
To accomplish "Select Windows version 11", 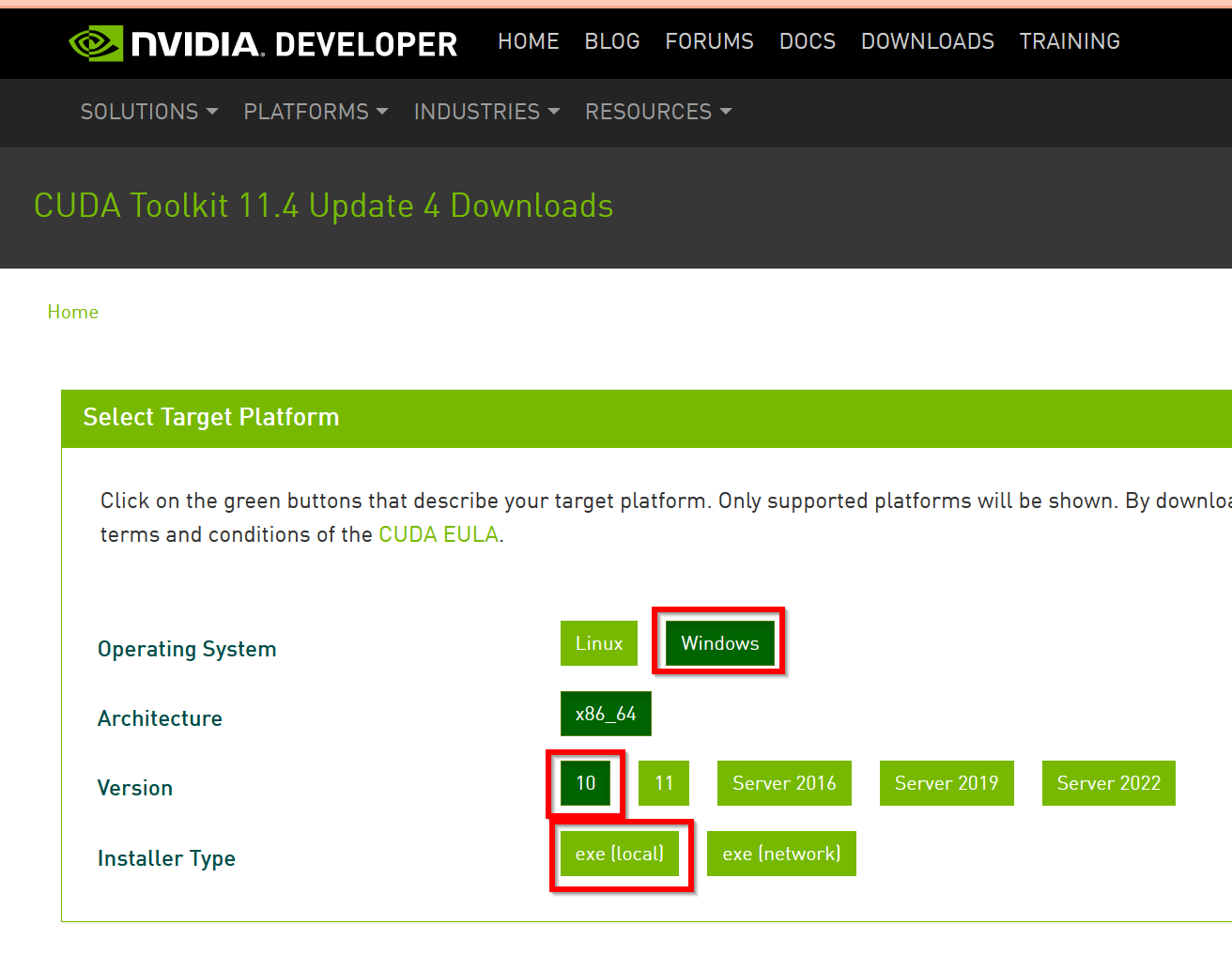I will click(664, 783).
